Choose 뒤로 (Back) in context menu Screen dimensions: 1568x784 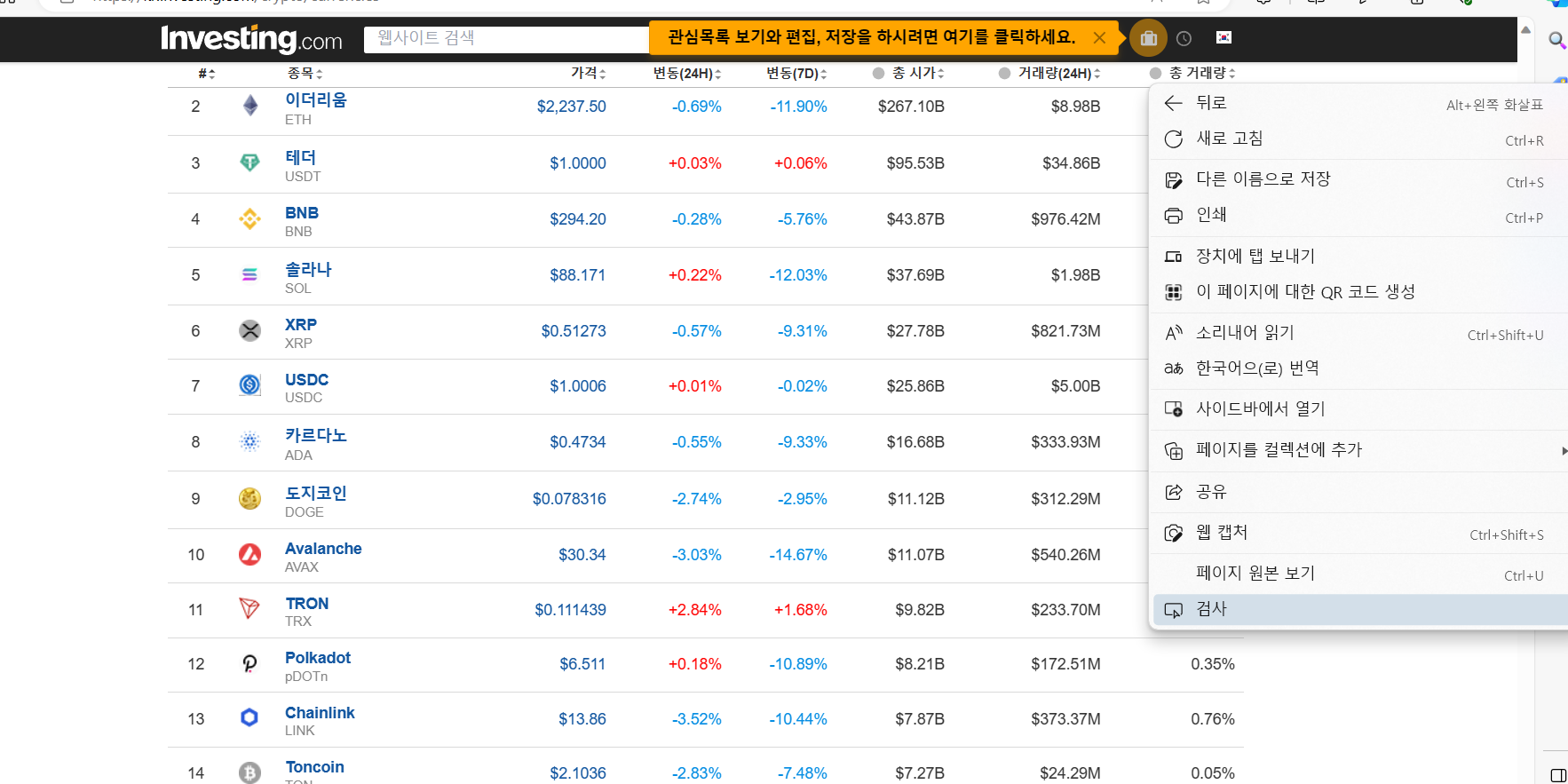click(1358, 103)
